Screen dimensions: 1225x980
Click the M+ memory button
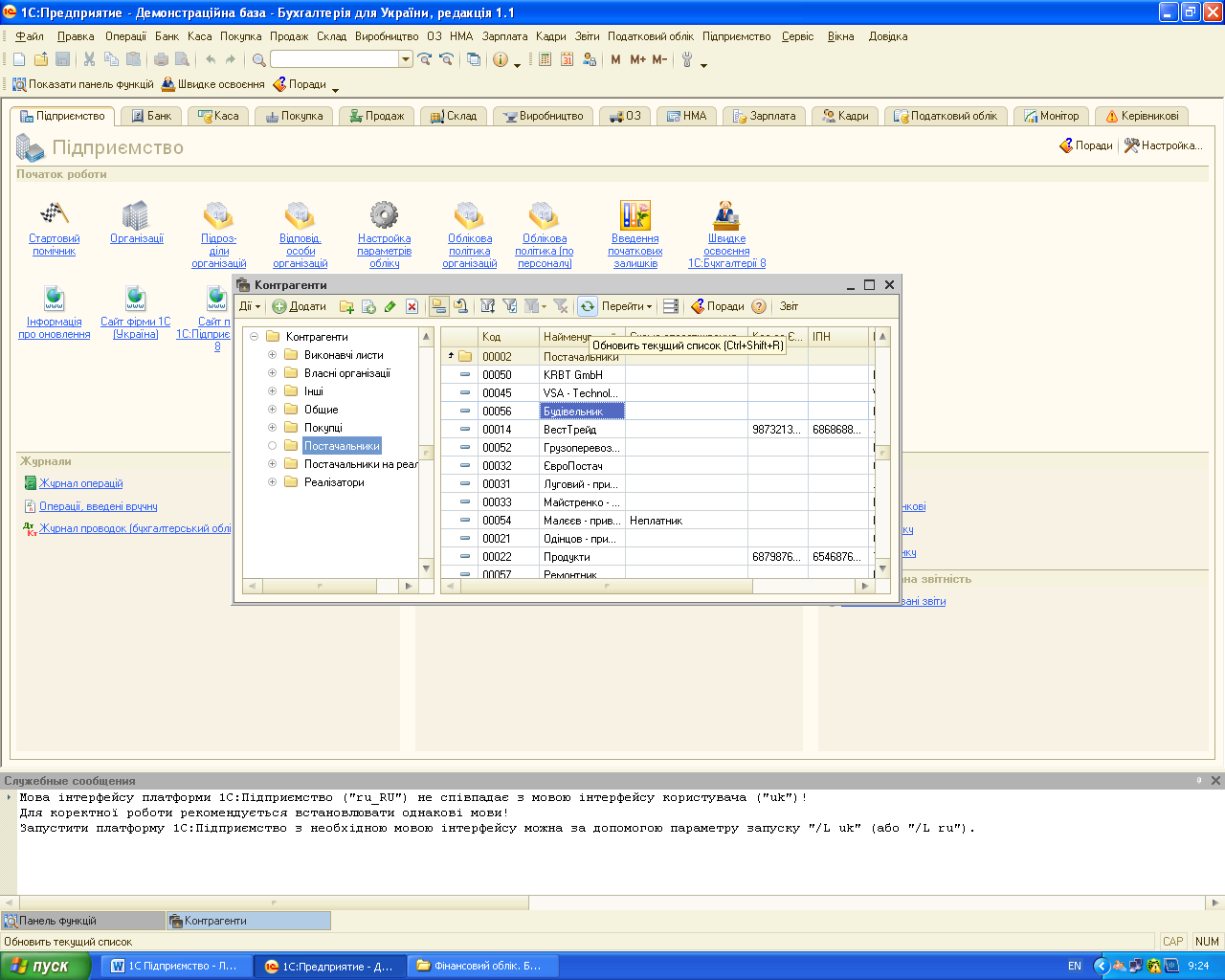pos(637,59)
